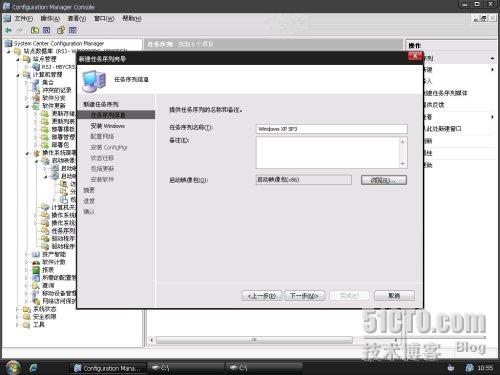The width and height of the screenshot is (500, 375).
Task: Open the 操作 menu
Action: click(x=50, y=18)
